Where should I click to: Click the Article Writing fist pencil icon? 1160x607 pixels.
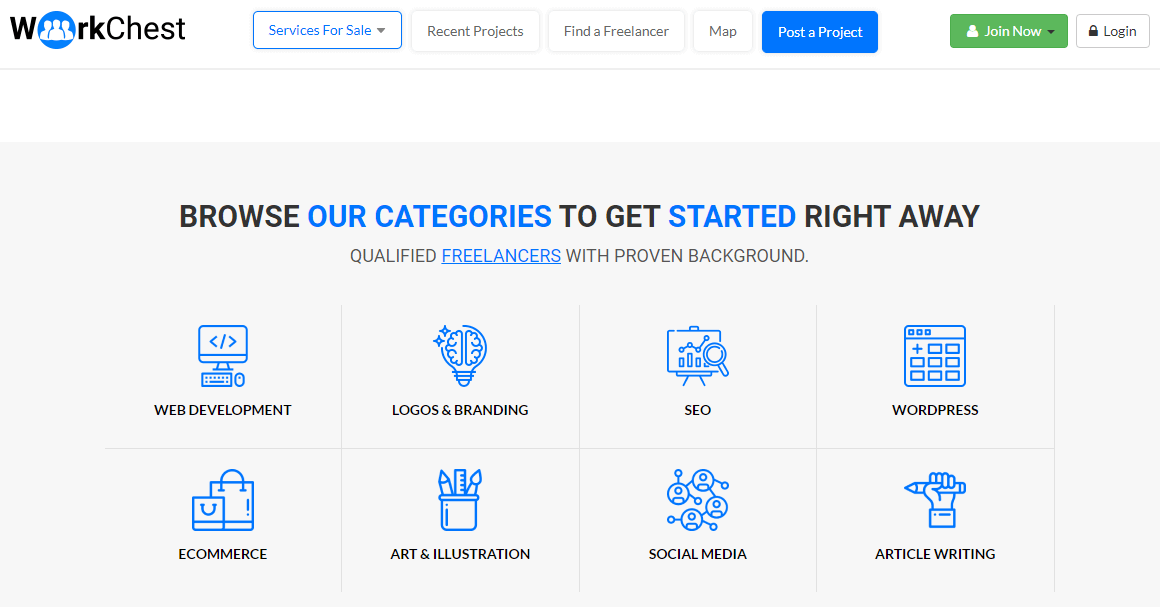[935, 500]
